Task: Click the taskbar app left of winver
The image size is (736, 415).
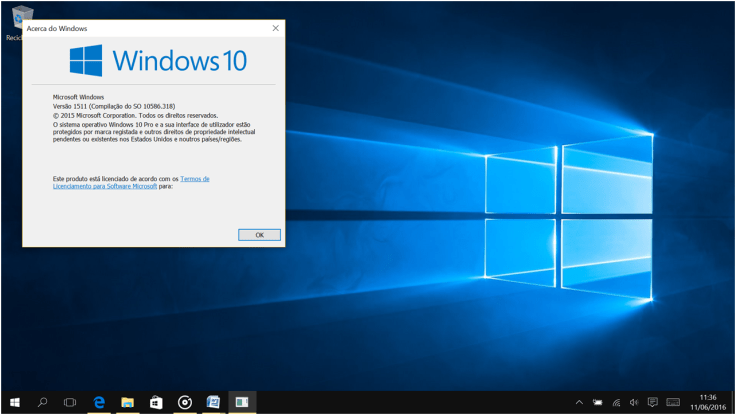Action: tap(213, 402)
